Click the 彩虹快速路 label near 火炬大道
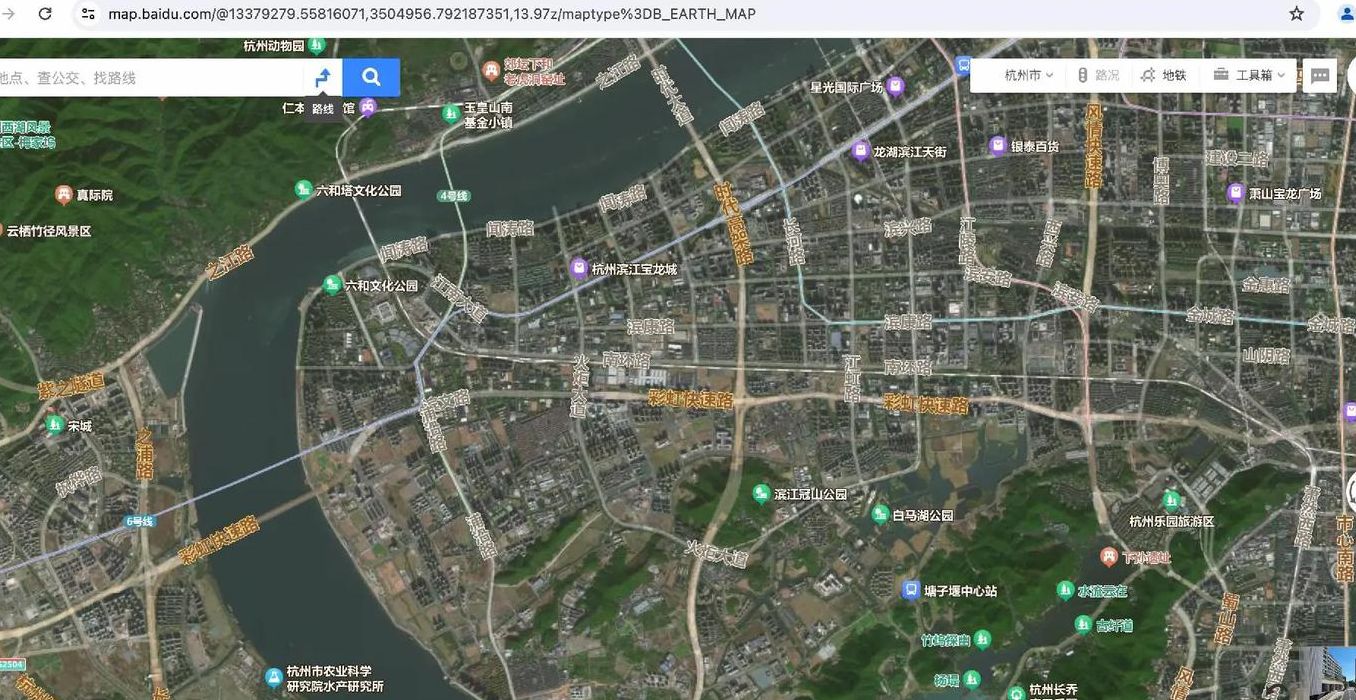The image size is (1356, 700). tap(691, 399)
